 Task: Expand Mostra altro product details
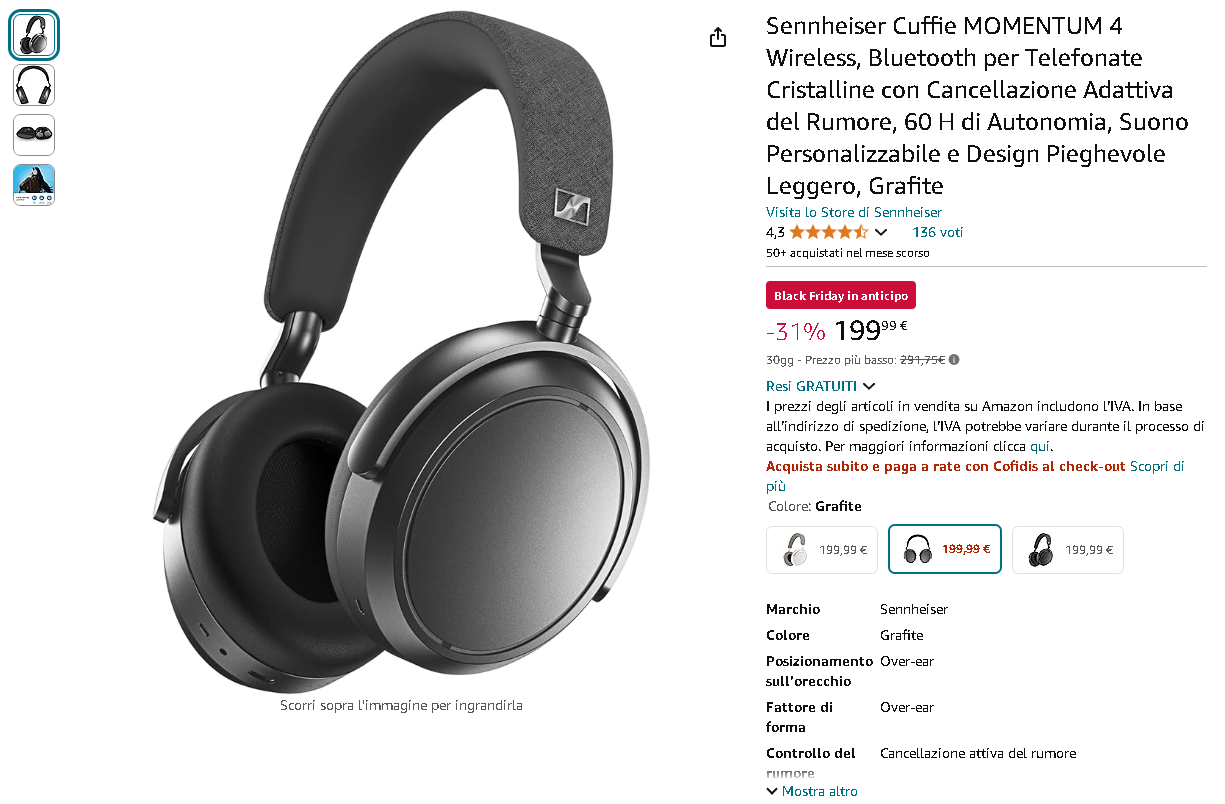click(812, 791)
